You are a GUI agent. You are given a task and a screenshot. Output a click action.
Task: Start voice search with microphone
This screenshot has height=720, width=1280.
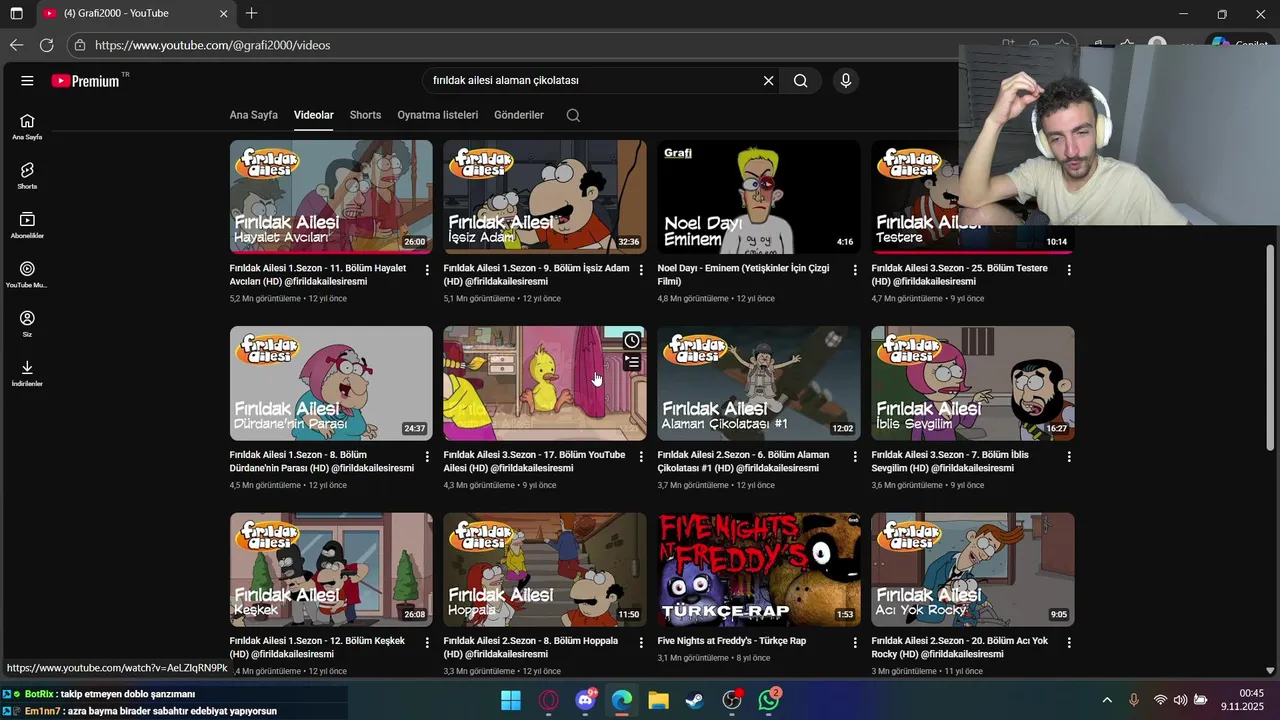(846, 81)
